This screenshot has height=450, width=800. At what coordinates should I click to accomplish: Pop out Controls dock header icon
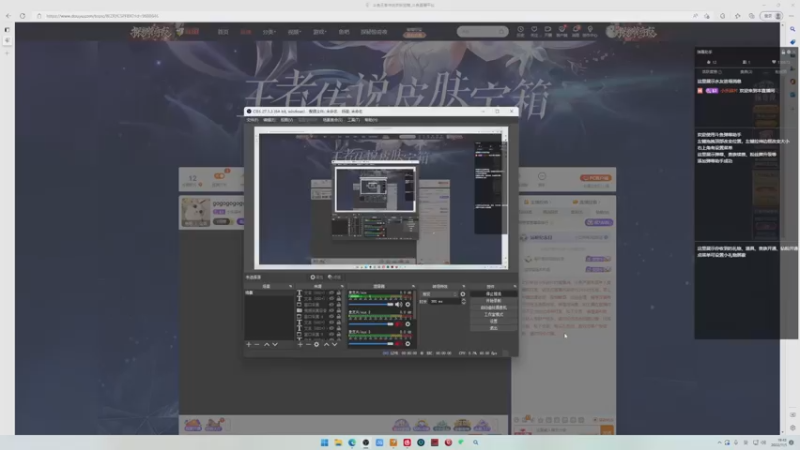point(514,286)
